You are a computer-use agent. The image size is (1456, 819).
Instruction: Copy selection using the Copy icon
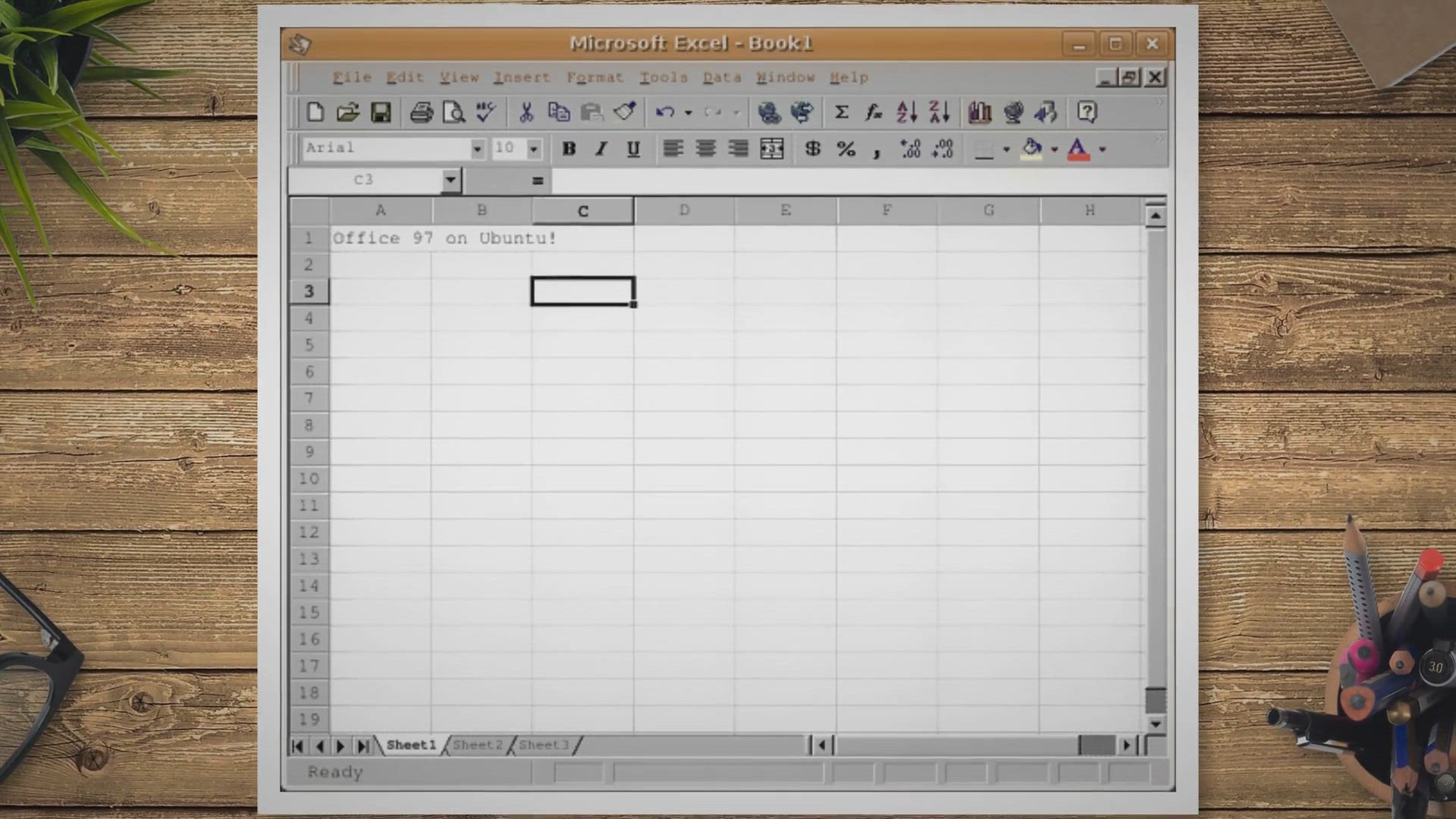click(x=559, y=112)
